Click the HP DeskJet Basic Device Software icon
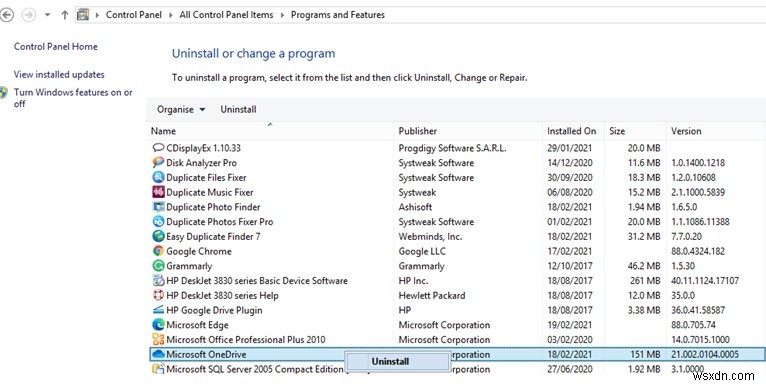Screen dimensions: 766x386 pyautogui.click(x=158, y=280)
